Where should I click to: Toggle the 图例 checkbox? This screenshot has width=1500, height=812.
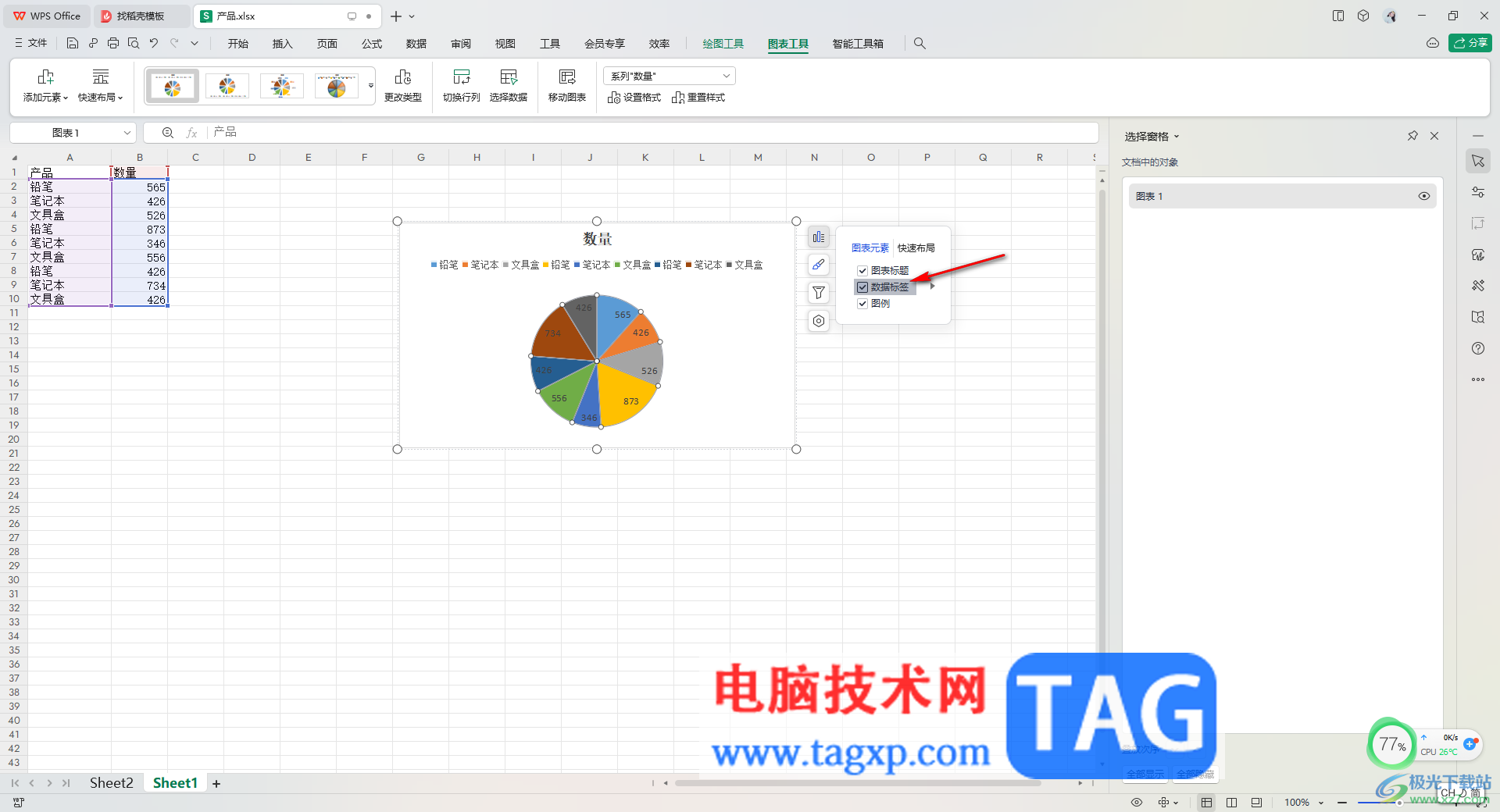pos(862,304)
